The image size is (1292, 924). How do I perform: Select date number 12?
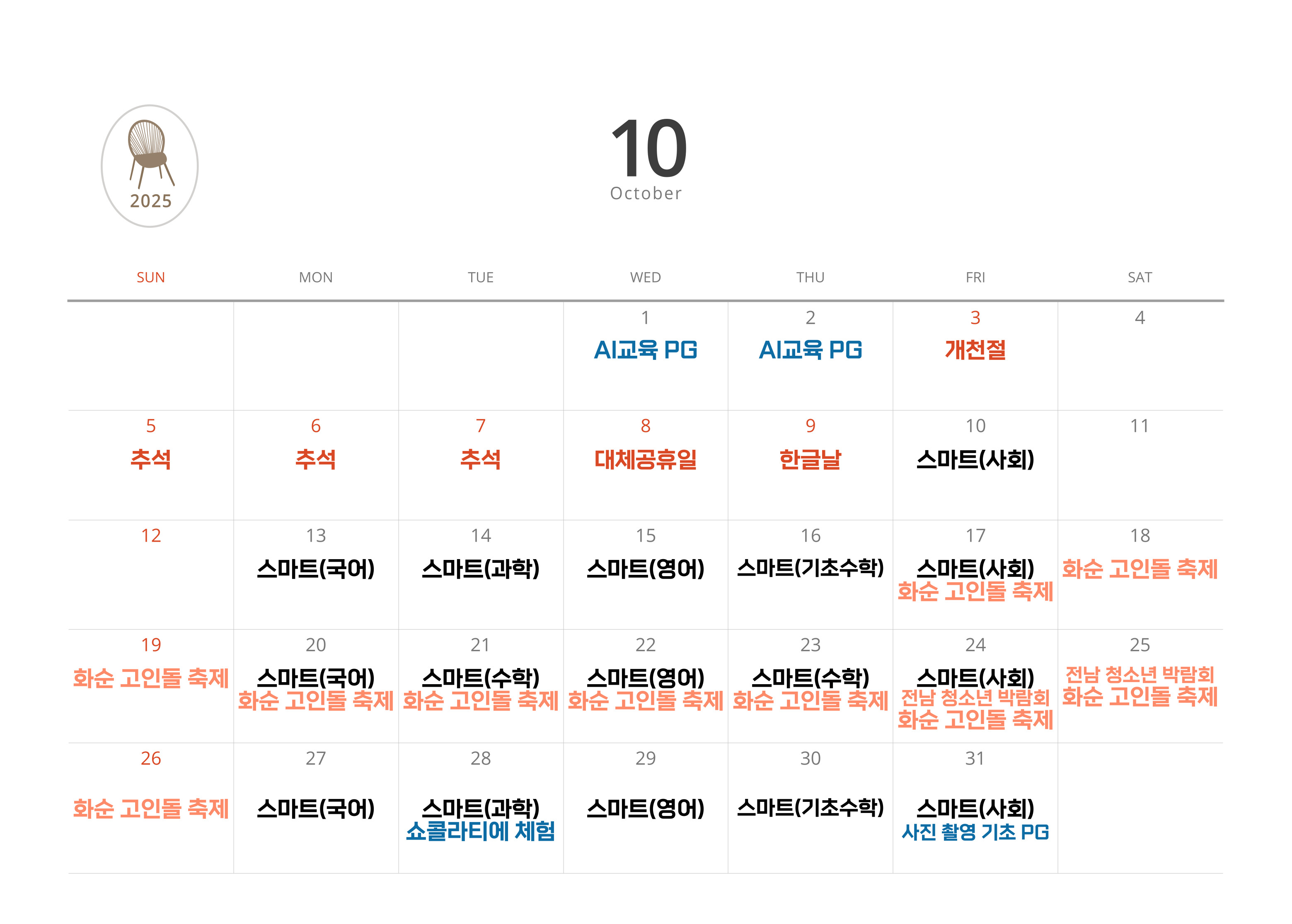(151, 536)
